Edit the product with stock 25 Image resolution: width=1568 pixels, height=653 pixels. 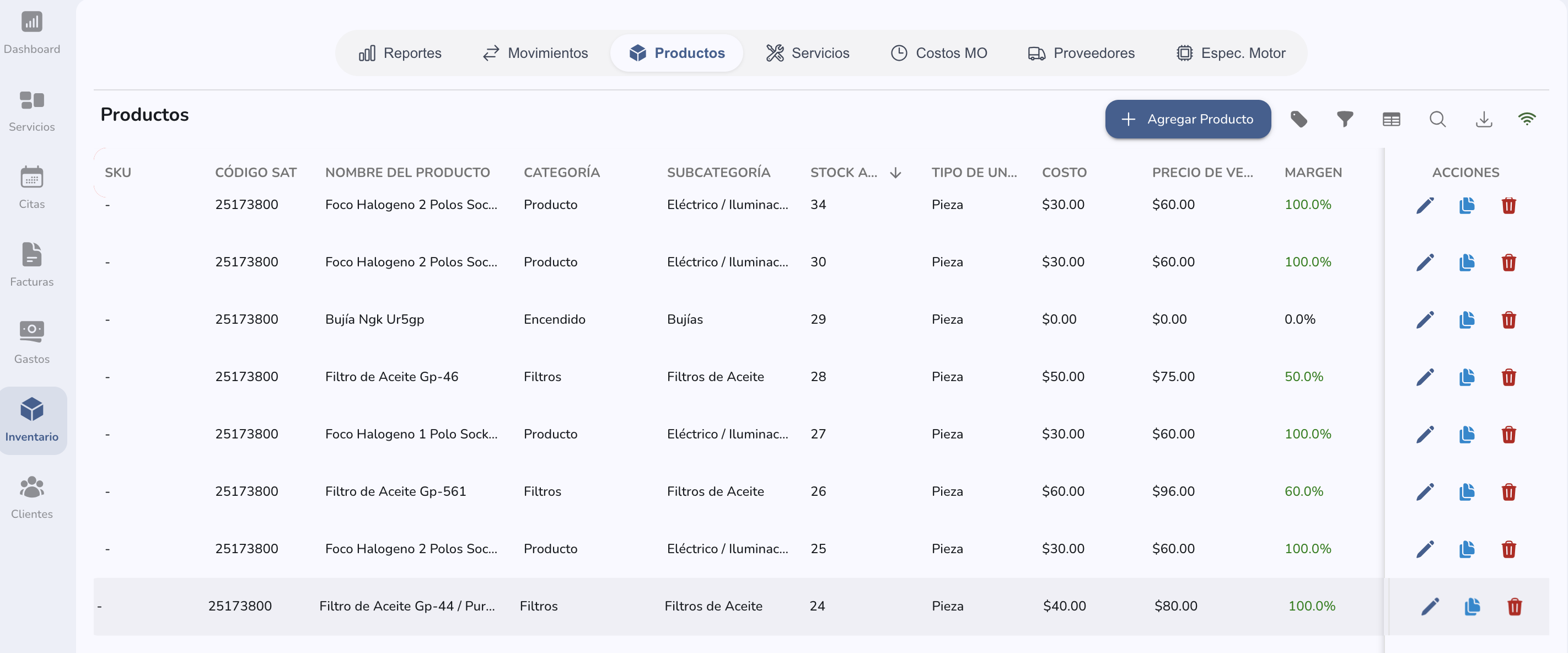coord(1424,549)
